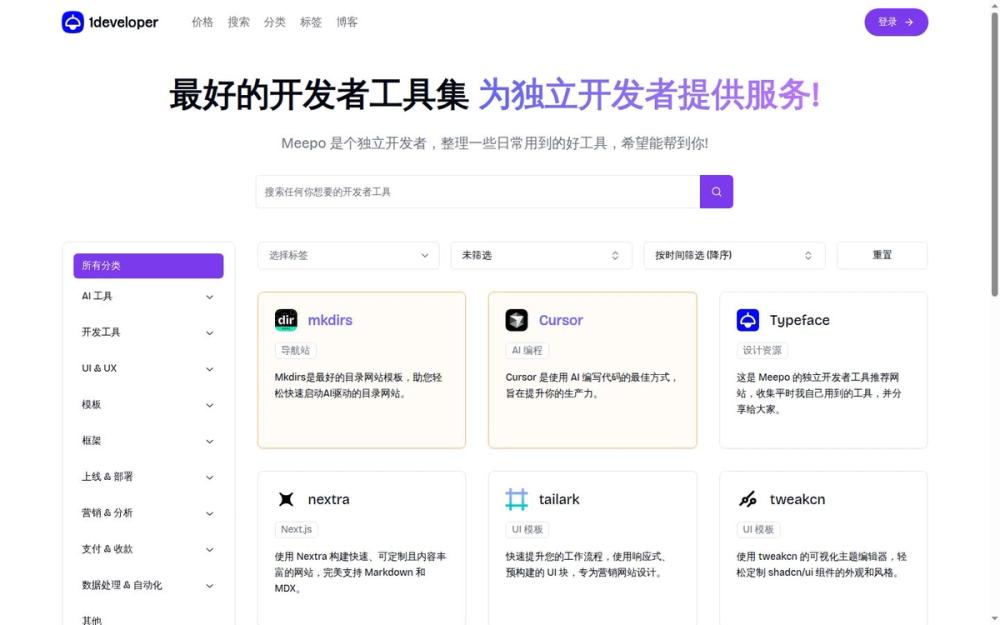This screenshot has width=1000, height=625.
Task: Open the nextra title link
Action: pos(328,499)
